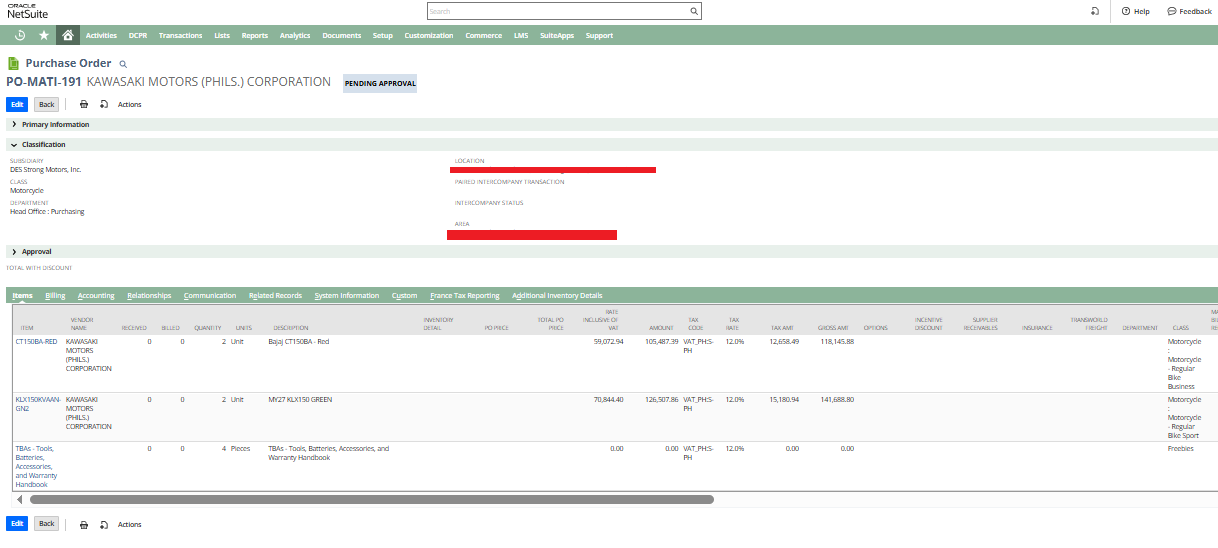The width and height of the screenshot is (1218, 548).
Task: Open the TBAs Tools, Batteries item link
Action: [36, 466]
